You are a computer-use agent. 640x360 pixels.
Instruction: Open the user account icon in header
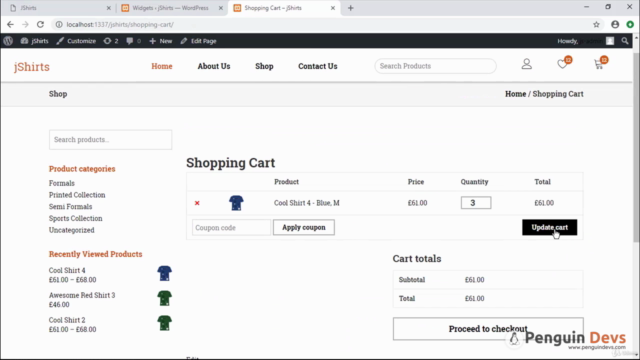(527, 64)
